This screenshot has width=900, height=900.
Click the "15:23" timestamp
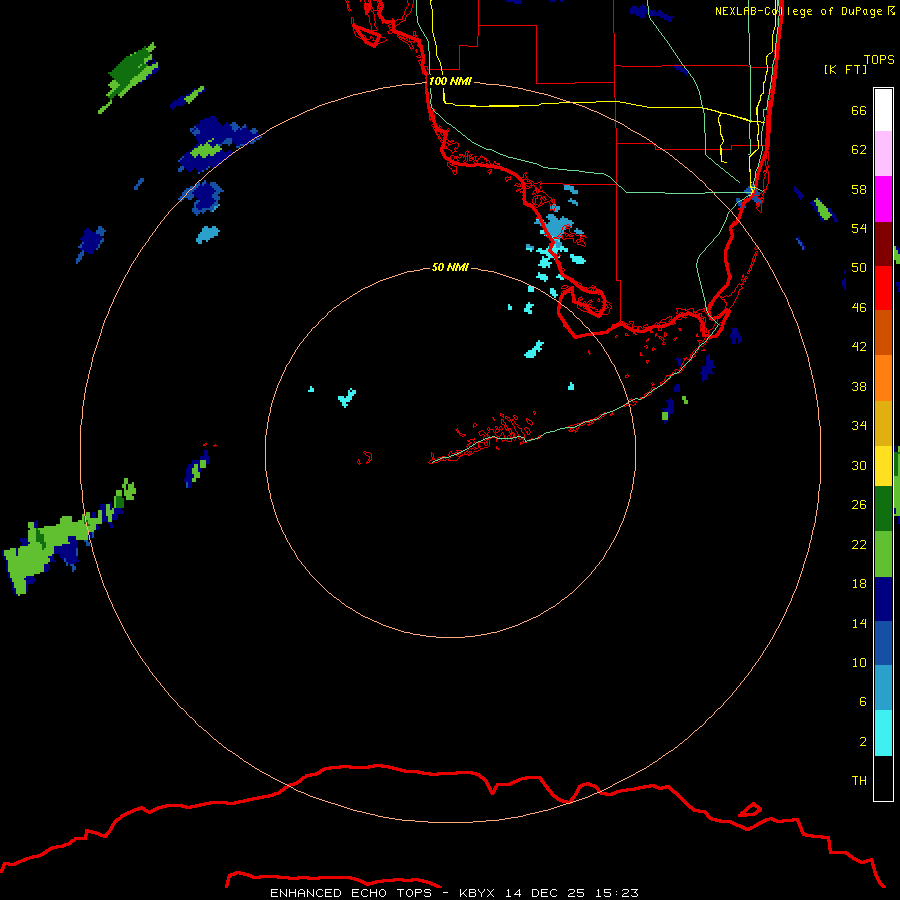[x=617, y=893]
